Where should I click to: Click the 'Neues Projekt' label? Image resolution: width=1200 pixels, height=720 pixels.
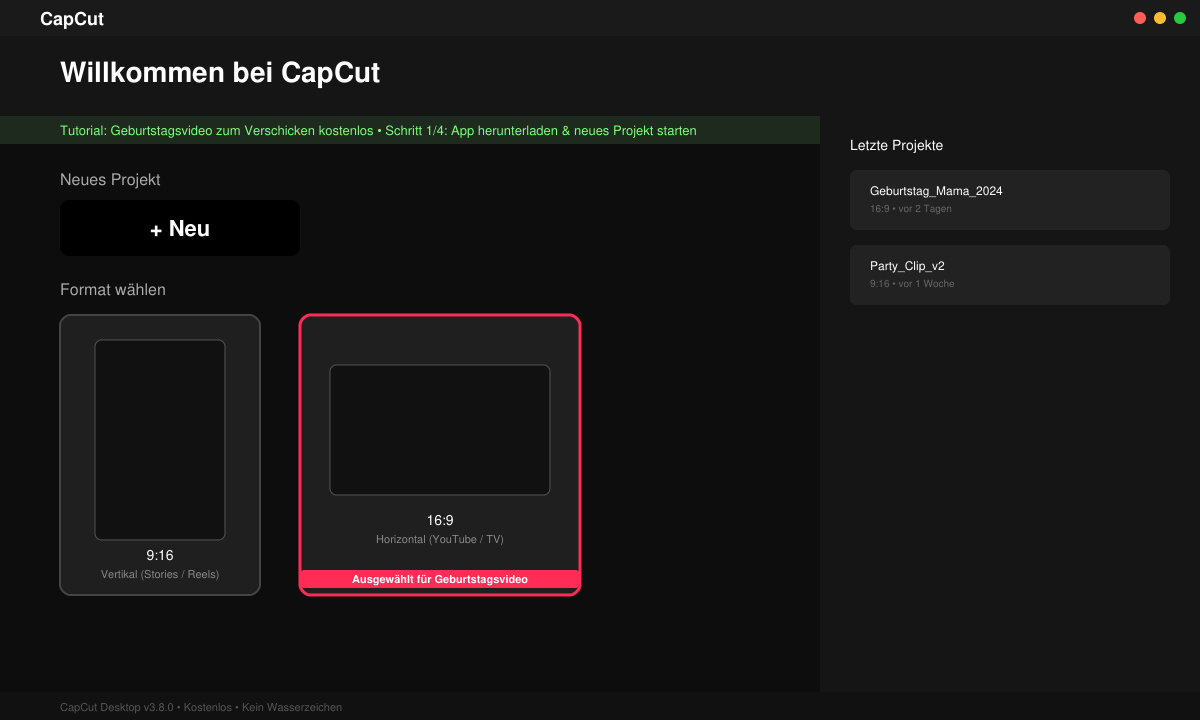coord(110,180)
